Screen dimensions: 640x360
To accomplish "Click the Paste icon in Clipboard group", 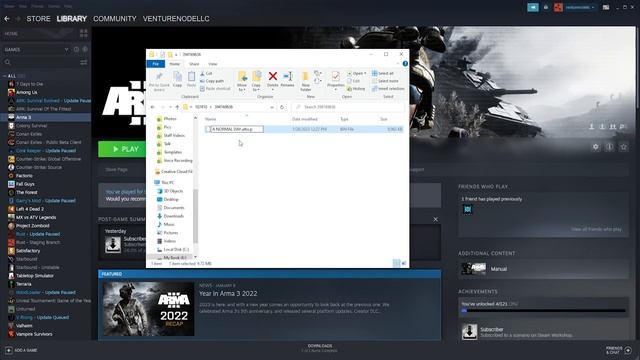I will (x=191, y=77).
